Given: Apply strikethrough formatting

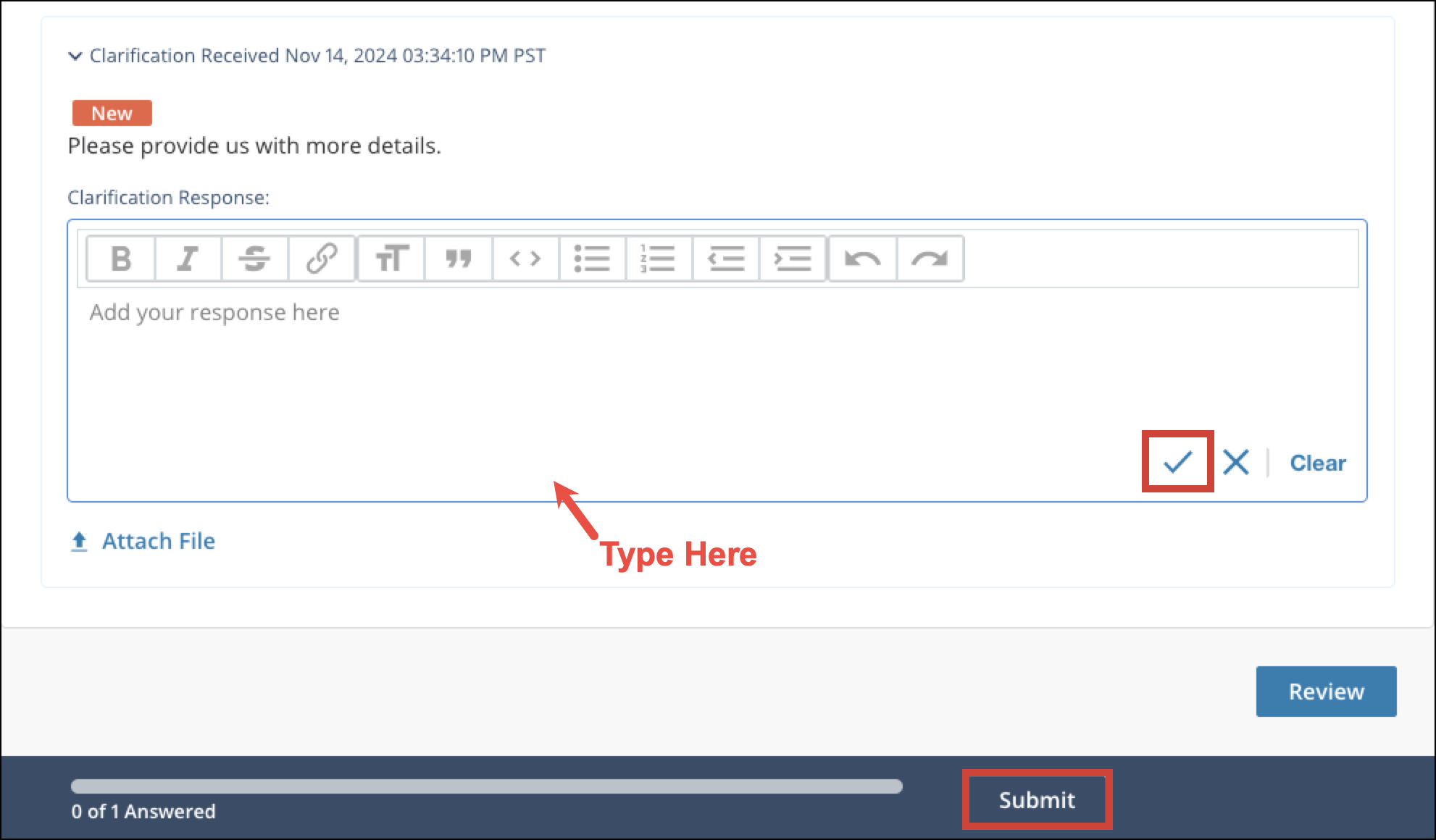Looking at the screenshot, I should coord(254,259).
